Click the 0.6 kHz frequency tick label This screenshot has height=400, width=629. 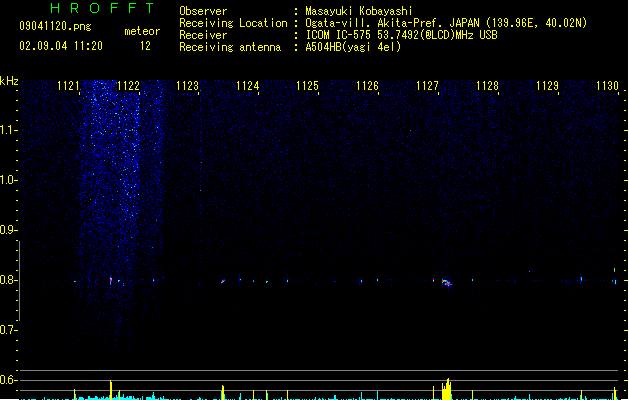coord(8,380)
